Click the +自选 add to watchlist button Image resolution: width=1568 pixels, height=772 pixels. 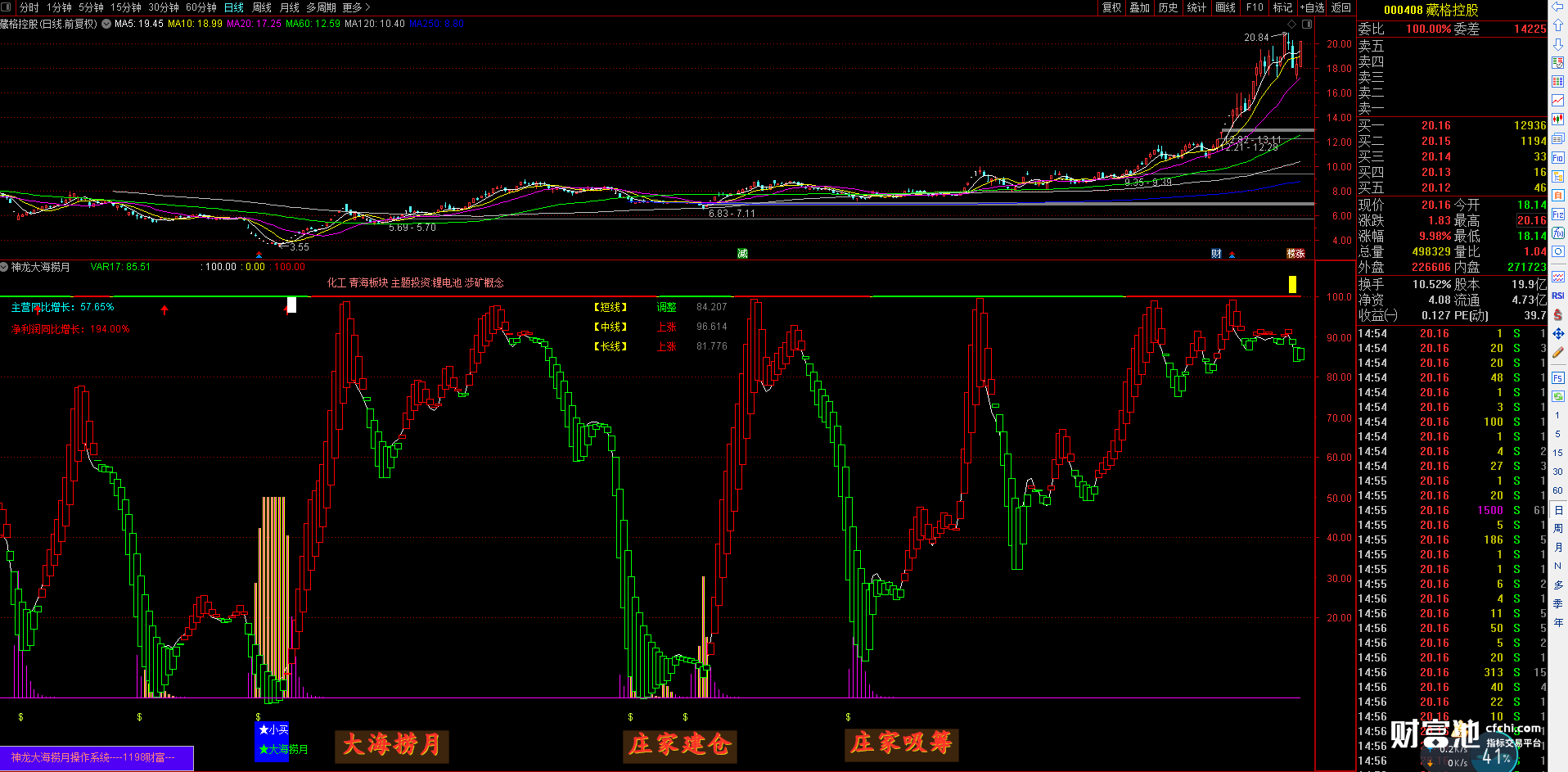pyautogui.click(x=1312, y=7)
